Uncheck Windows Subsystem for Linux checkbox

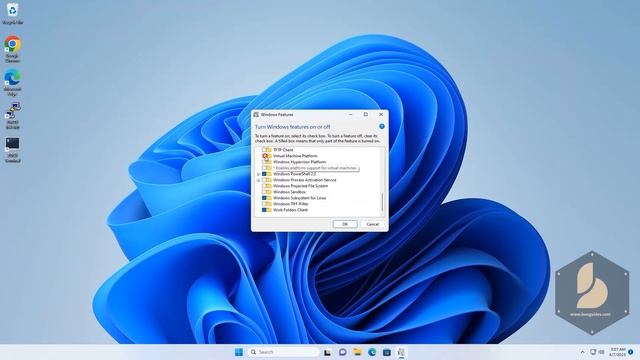[x=264, y=198]
